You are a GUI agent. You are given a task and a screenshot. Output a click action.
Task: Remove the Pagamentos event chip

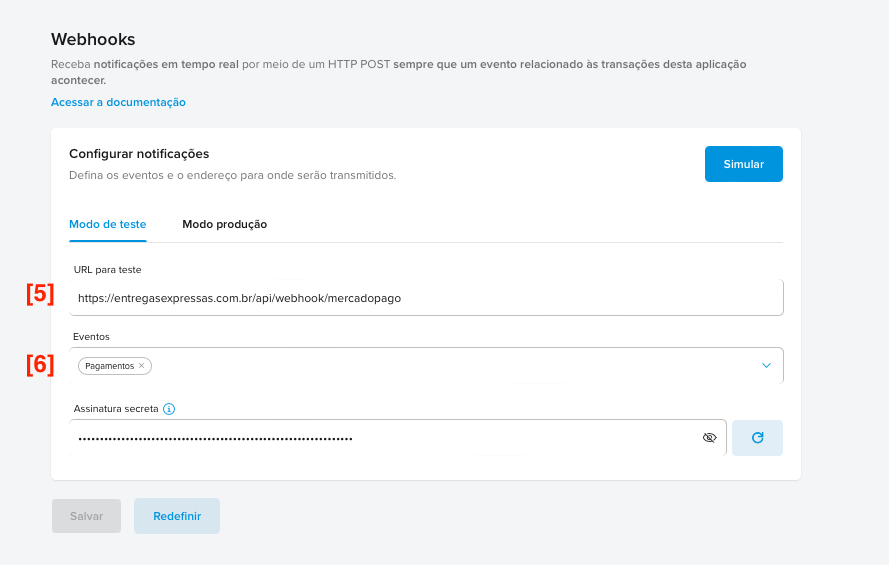(x=142, y=366)
